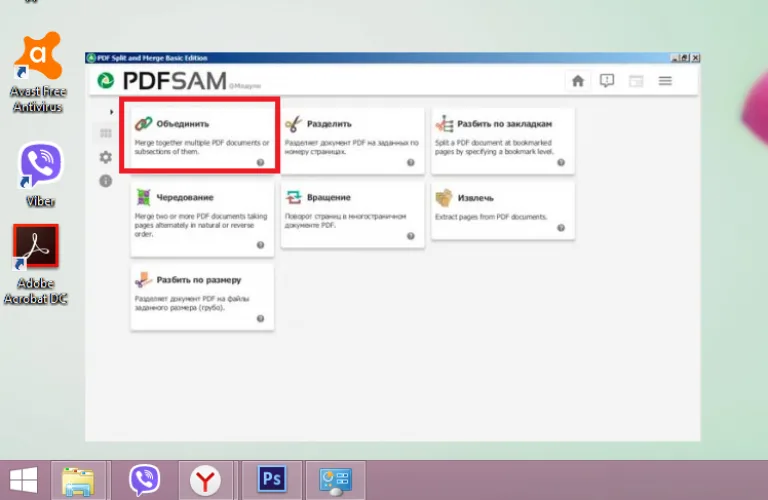Screen dimensions: 768x500
Task: Click the rotate arrows icon for Вращение
Action: pyautogui.click(x=293, y=197)
